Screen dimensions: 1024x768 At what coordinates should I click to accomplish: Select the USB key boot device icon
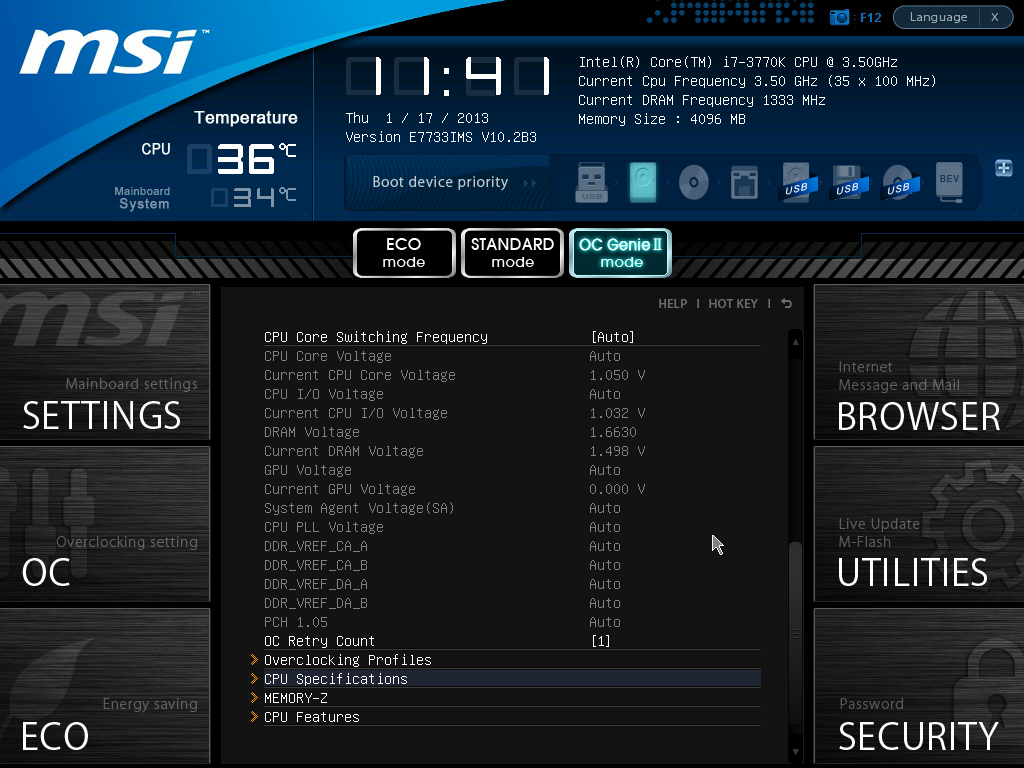click(592, 182)
